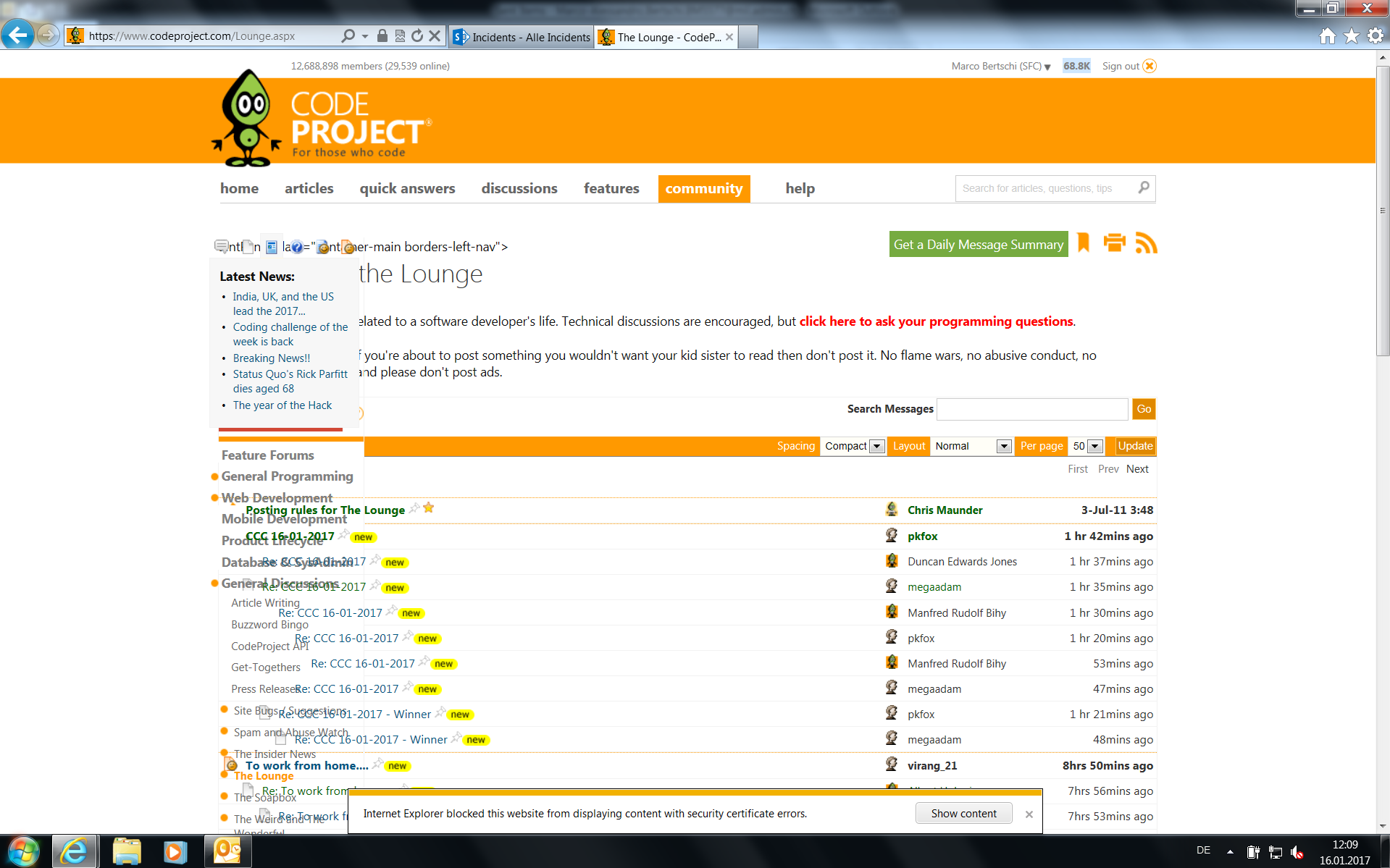Open the Favorites star icon
This screenshot has height=868, width=1390.
(1352, 36)
